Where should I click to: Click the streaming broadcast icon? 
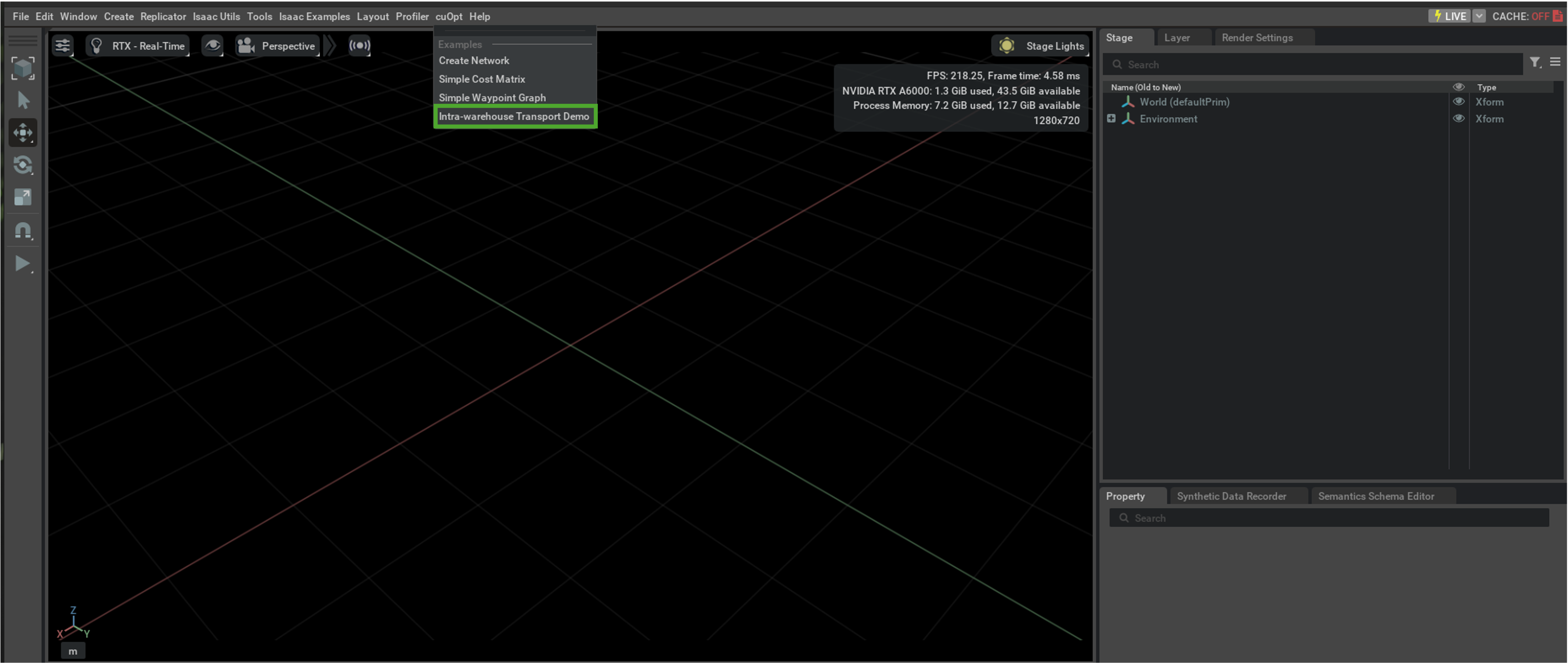coord(359,46)
